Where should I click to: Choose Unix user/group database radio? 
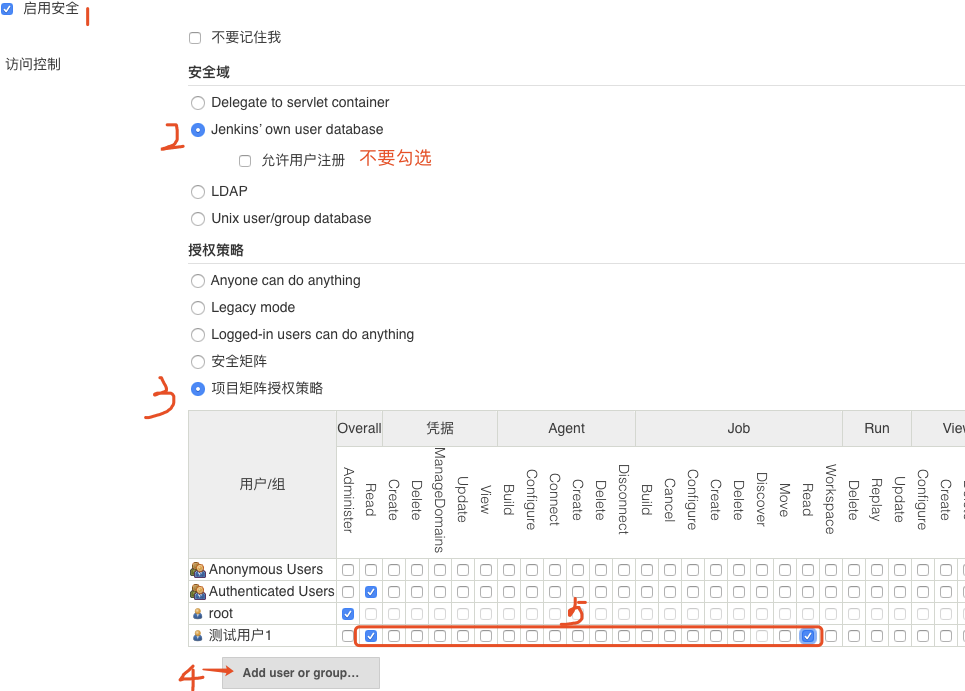198,219
